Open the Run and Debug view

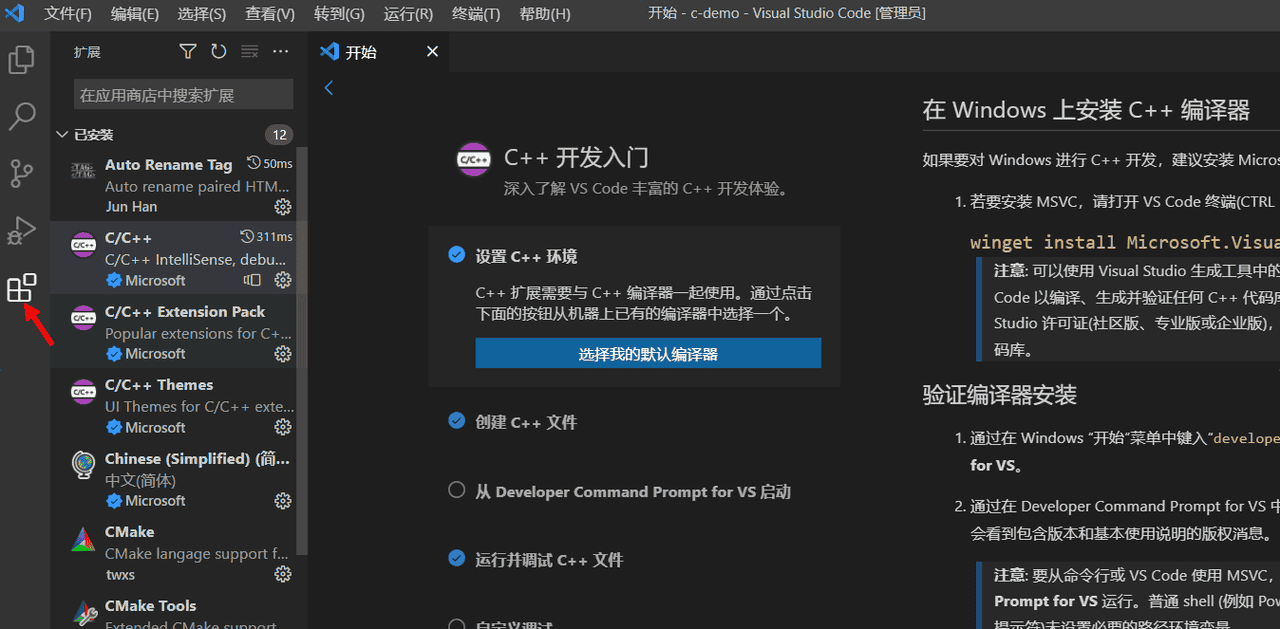[x=21, y=231]
